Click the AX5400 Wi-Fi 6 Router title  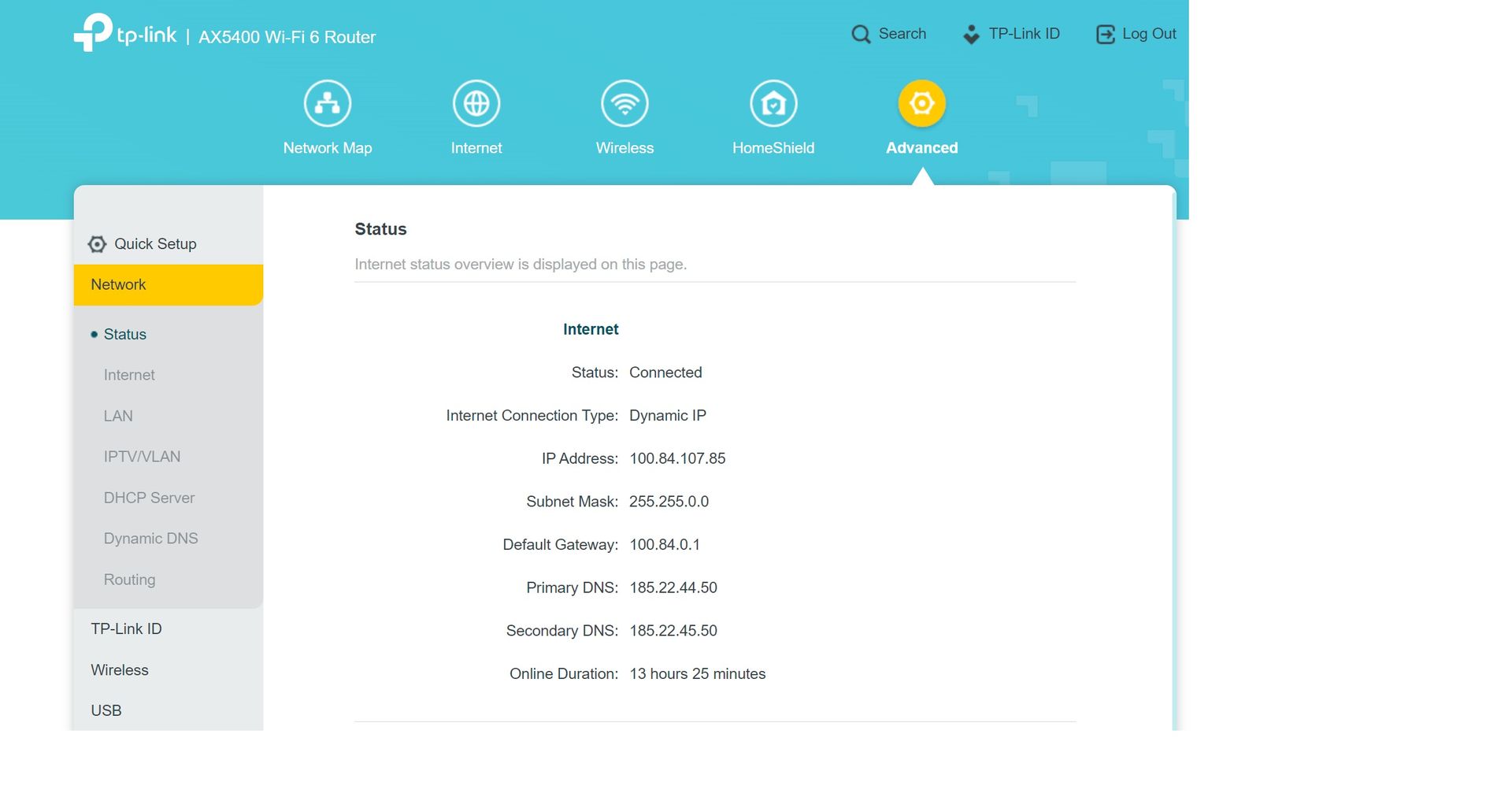click(287, 37)
